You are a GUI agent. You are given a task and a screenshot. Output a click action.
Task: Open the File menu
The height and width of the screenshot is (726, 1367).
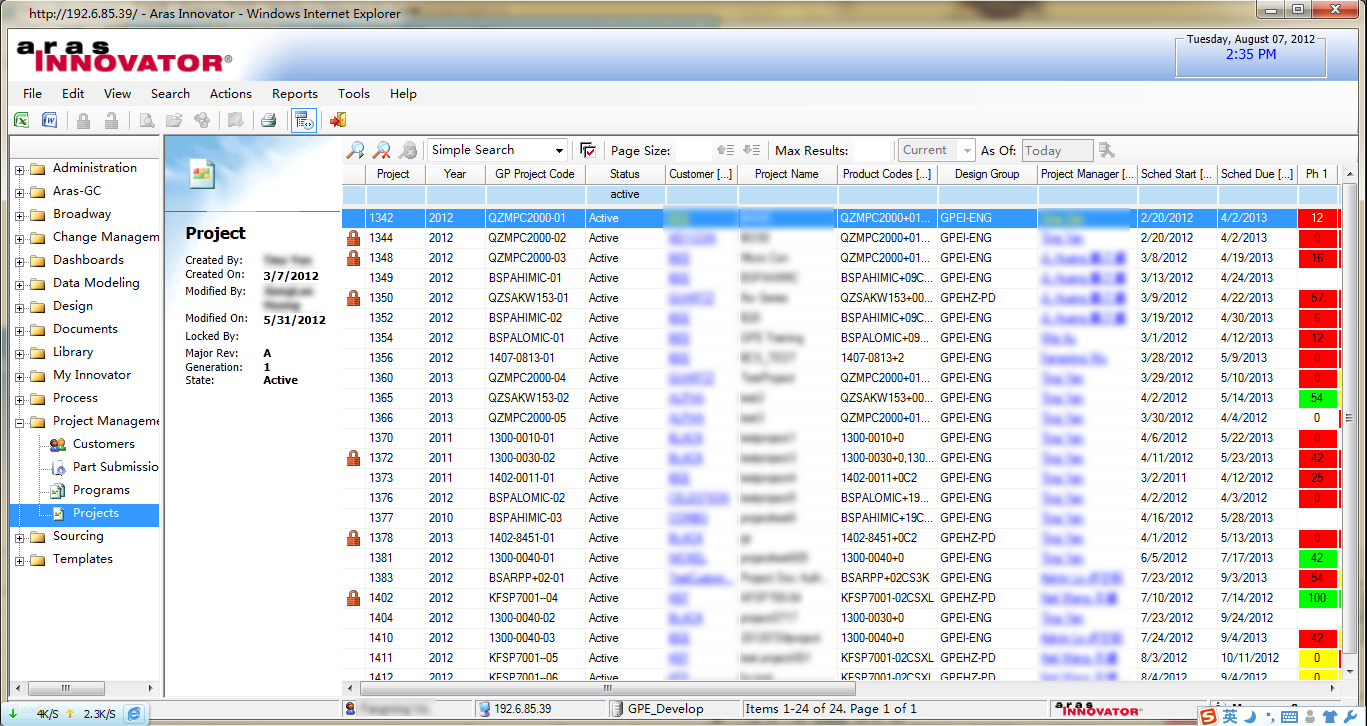tap(32, 93)
